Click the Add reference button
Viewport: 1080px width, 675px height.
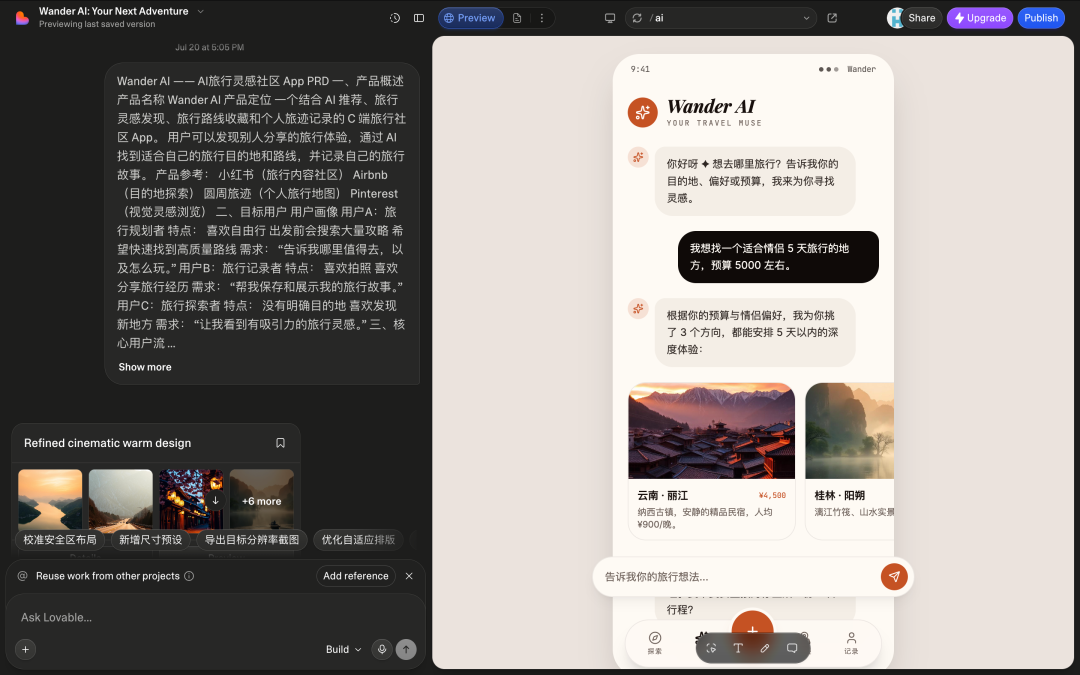(355, 576)
